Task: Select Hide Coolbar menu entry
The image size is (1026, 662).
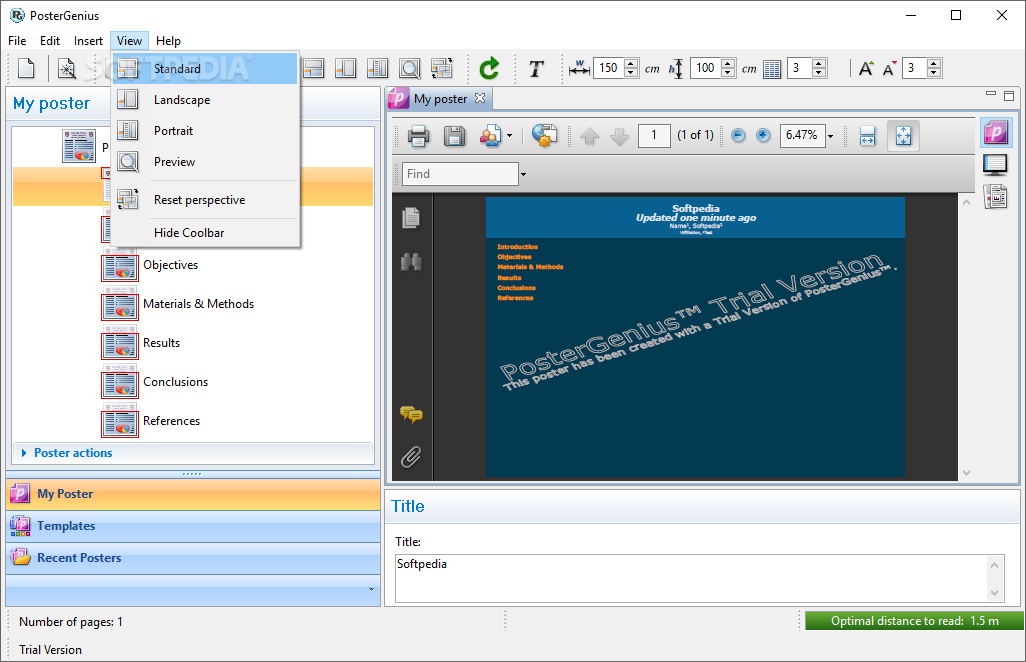Action: (205, 233)
